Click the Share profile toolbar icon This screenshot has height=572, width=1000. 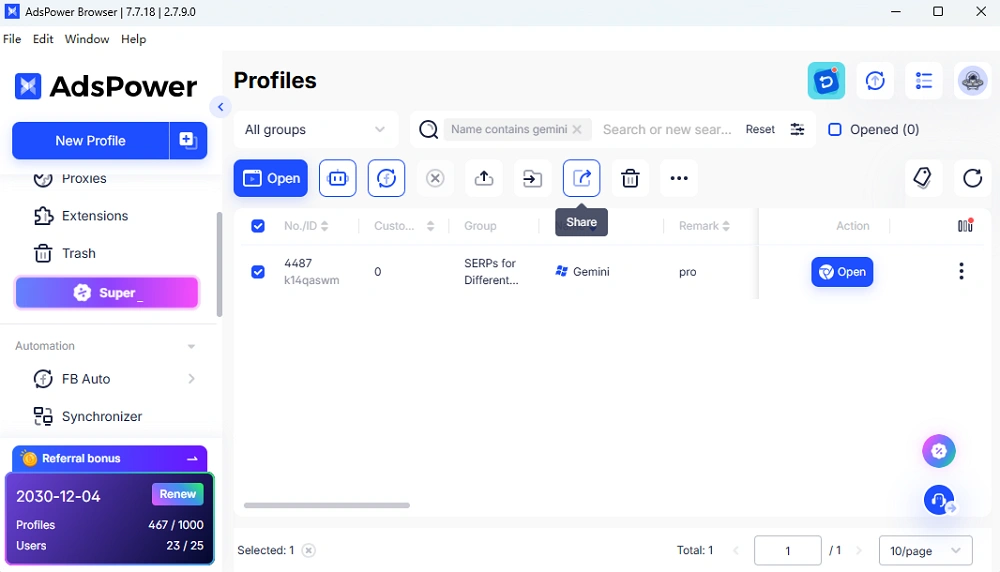(x=581, y=179)
